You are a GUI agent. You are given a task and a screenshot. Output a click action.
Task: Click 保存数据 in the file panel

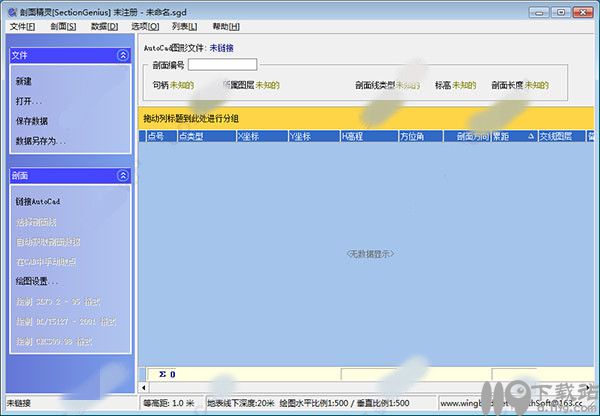click(32, 121)
